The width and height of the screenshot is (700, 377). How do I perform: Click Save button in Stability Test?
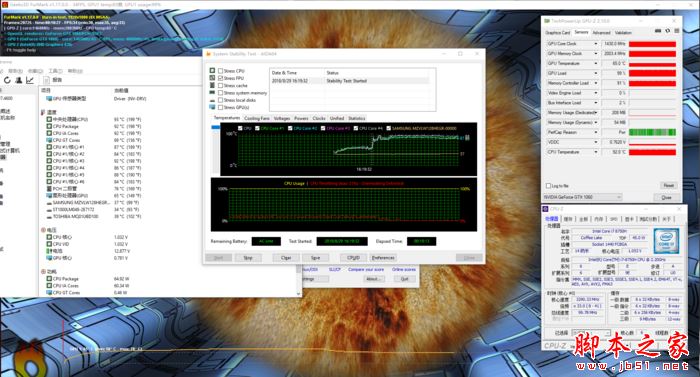[x=316, y=258]
